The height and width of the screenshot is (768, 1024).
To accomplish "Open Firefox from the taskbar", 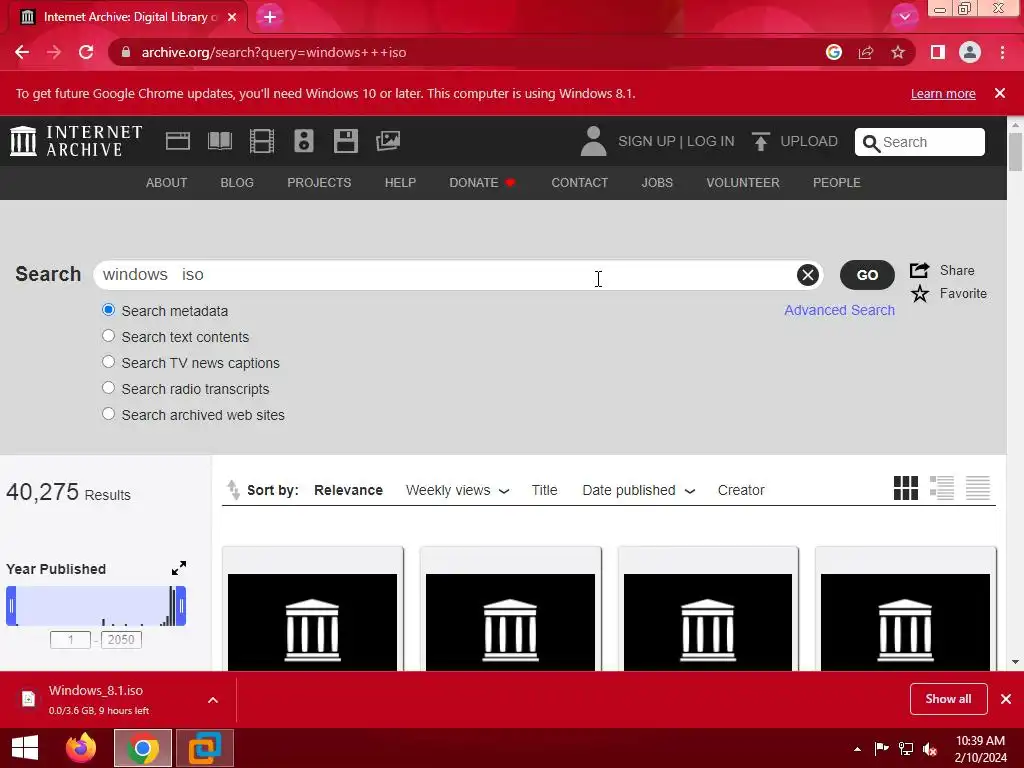I will [x=81, y=748].
